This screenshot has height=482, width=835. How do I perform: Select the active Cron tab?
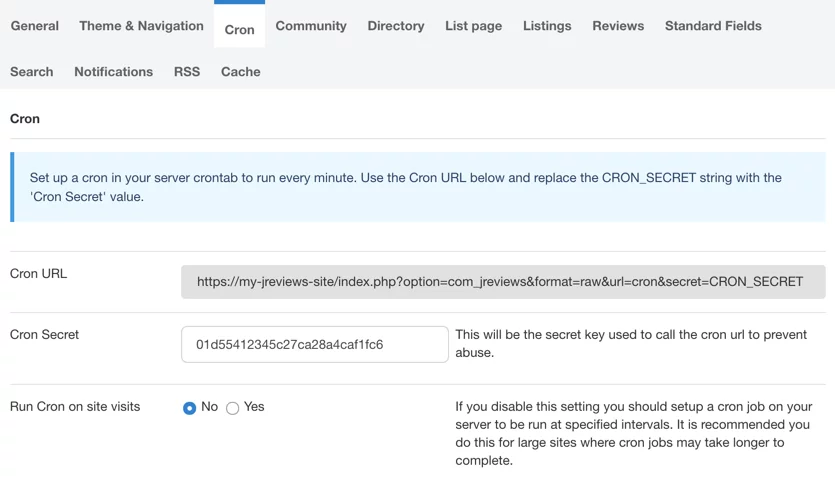click(x=239, y=30)
